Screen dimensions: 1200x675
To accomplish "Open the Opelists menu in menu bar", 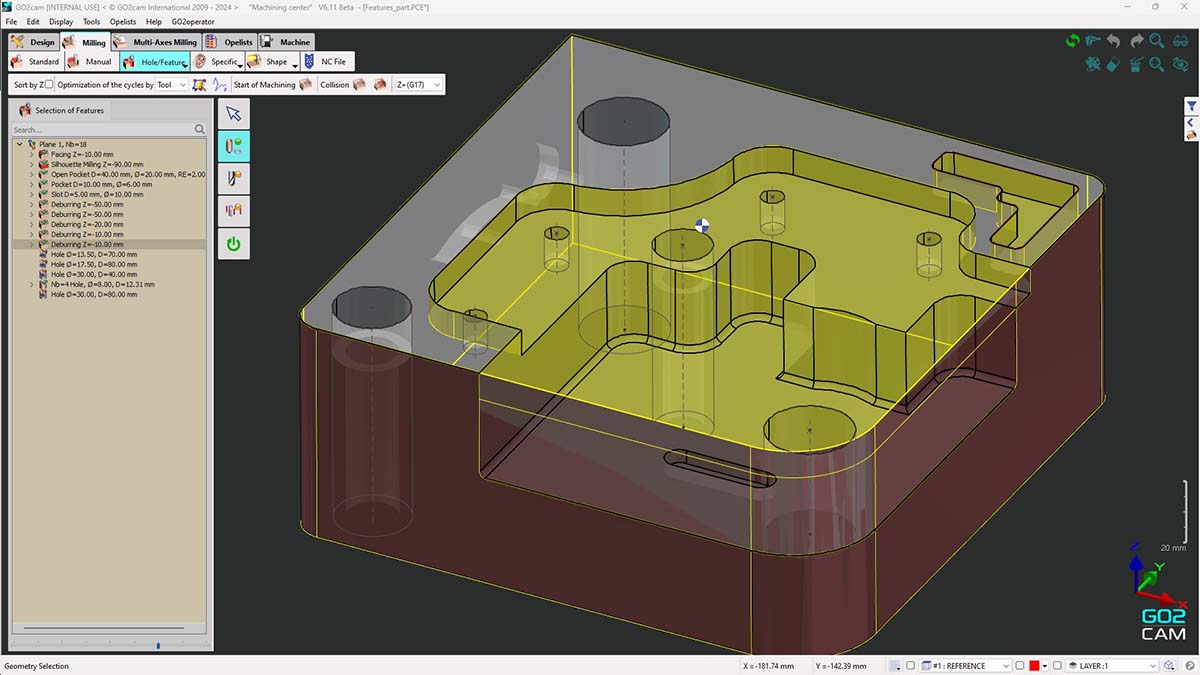I will pyautogui.click(x=123, y=21).
